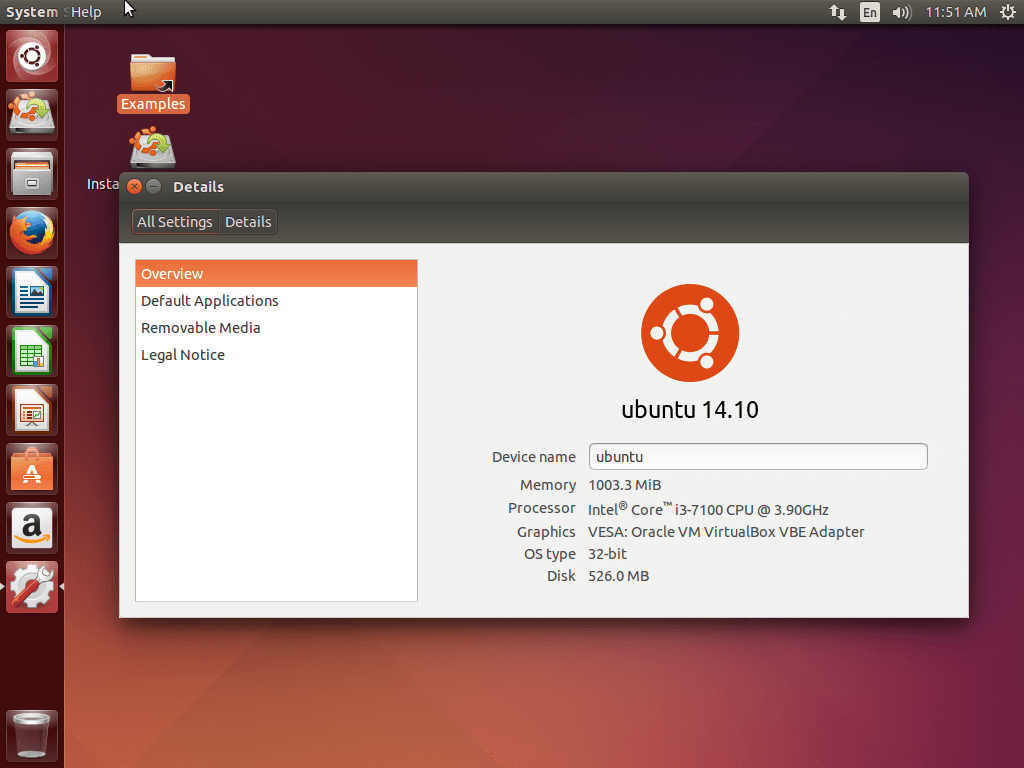Click the Device name text field
The image size is (1024, 768).
click(758, 456)
